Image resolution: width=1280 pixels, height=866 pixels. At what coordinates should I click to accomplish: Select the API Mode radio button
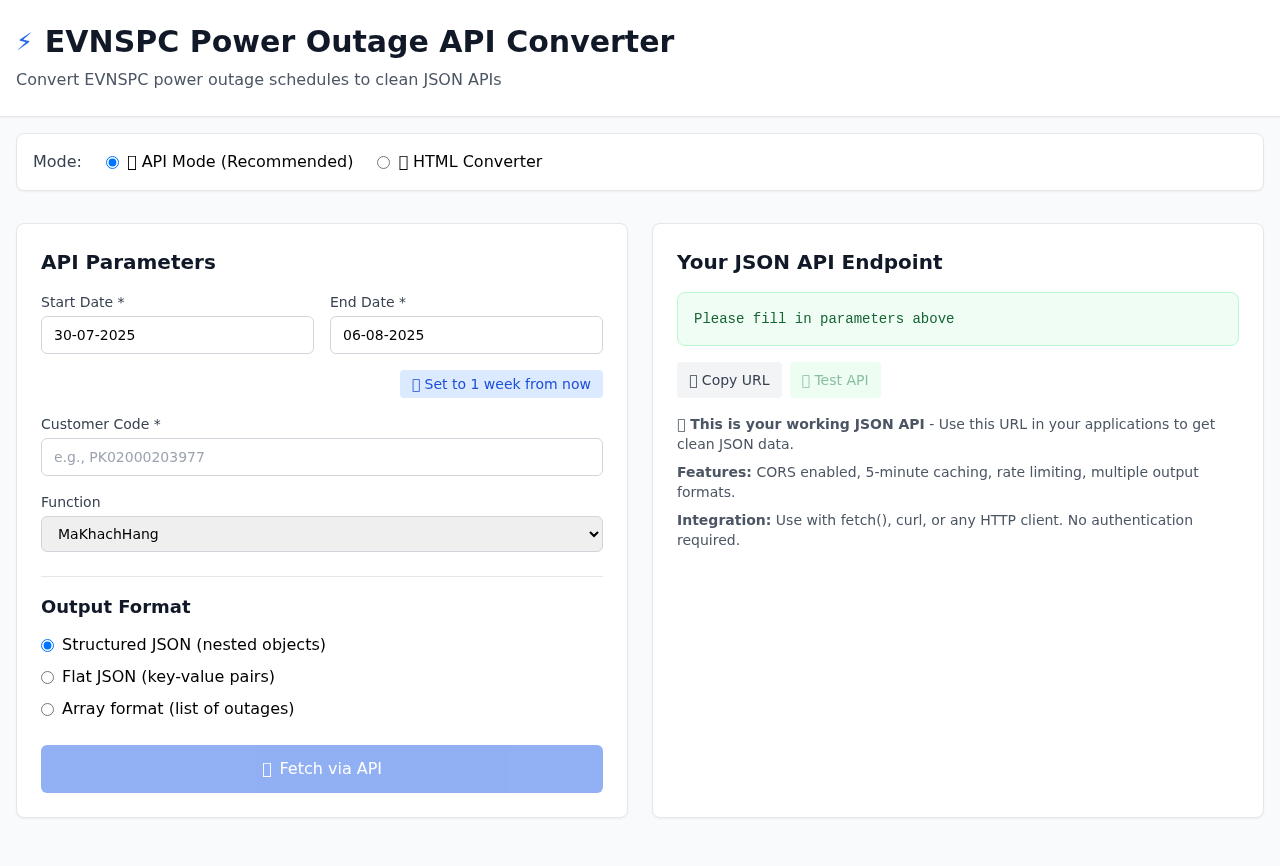pyautogui.click(x=112, y=161)
